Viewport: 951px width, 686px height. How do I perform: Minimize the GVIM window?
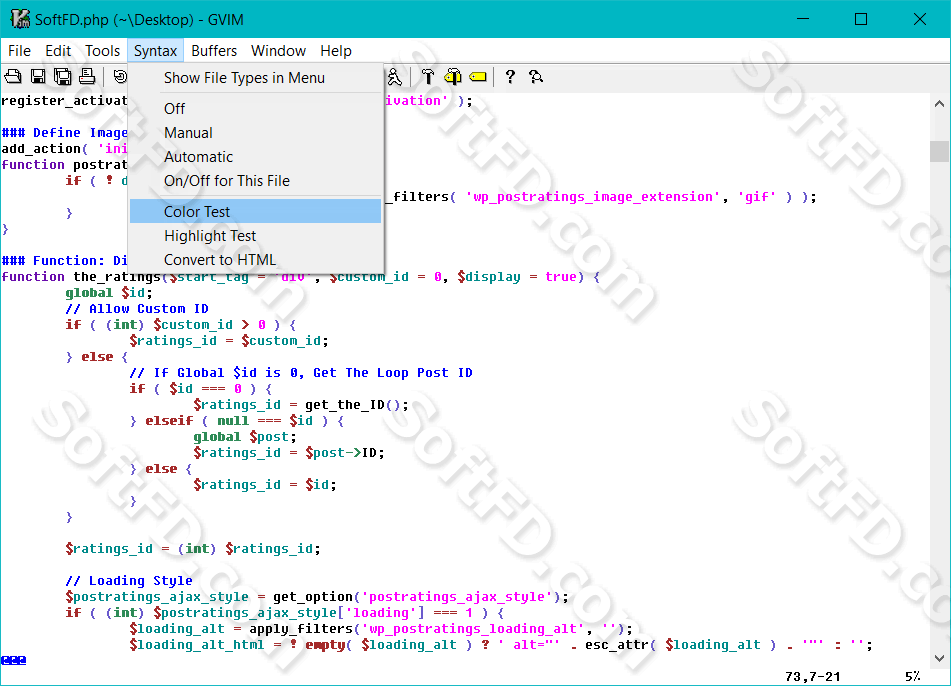(x=803, y=19)
